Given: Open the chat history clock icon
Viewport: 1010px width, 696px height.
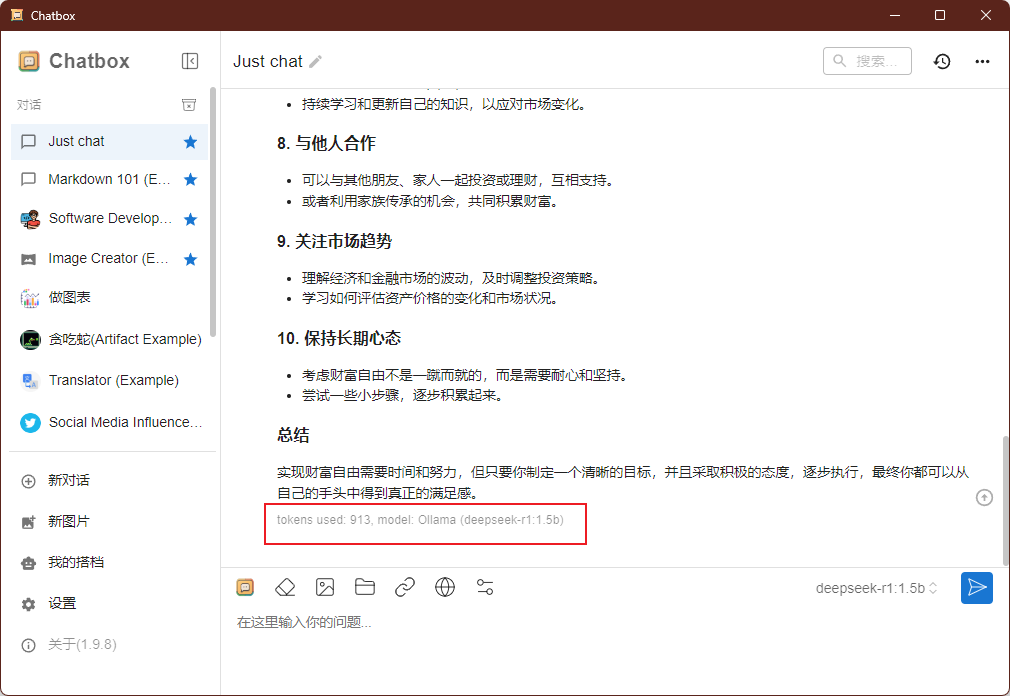Looking at the screenshot, I should pyautogui.click(x=942, y=61).
